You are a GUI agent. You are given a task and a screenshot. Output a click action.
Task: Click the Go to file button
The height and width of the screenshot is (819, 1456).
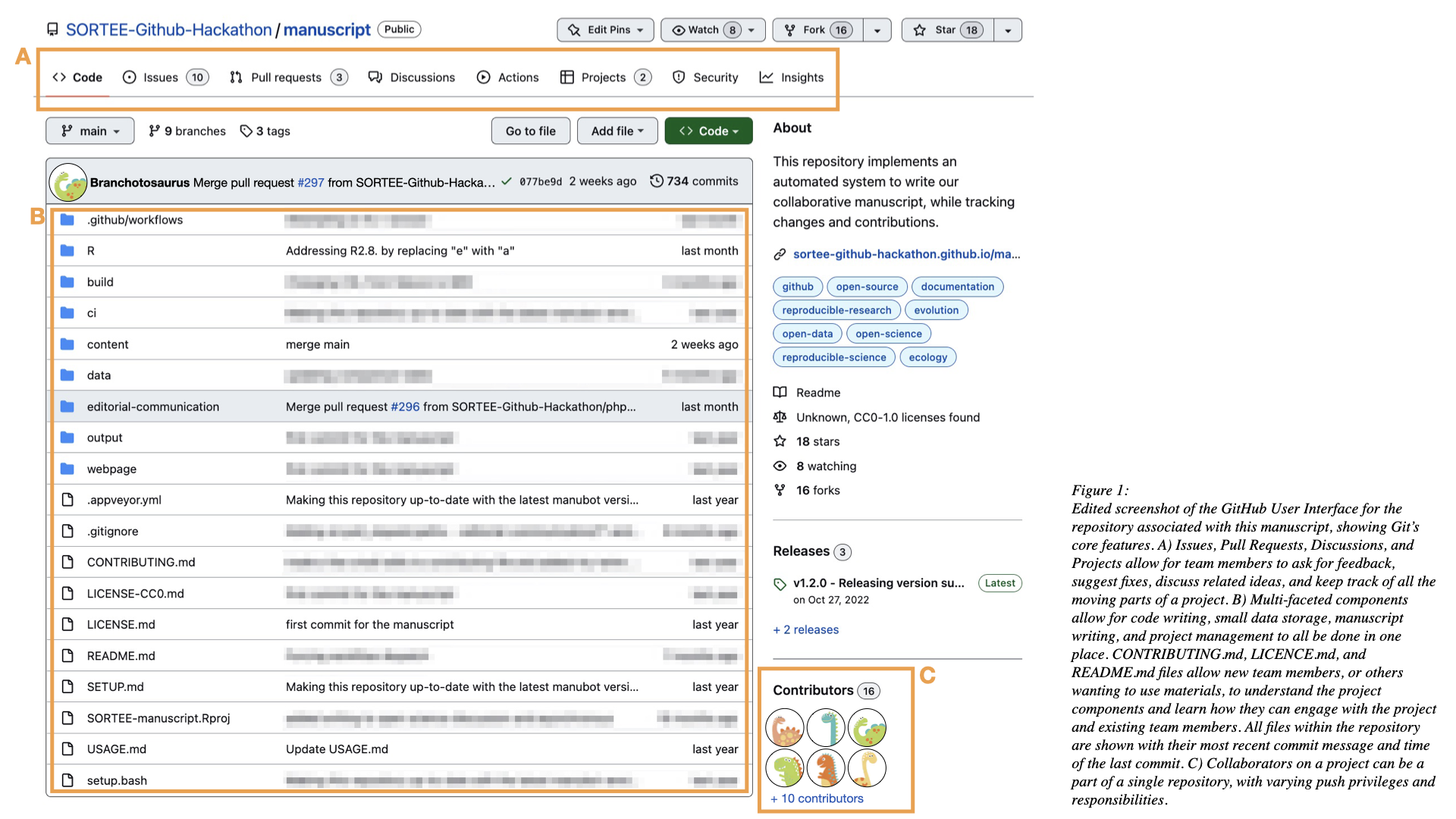[x=530, y=130]
